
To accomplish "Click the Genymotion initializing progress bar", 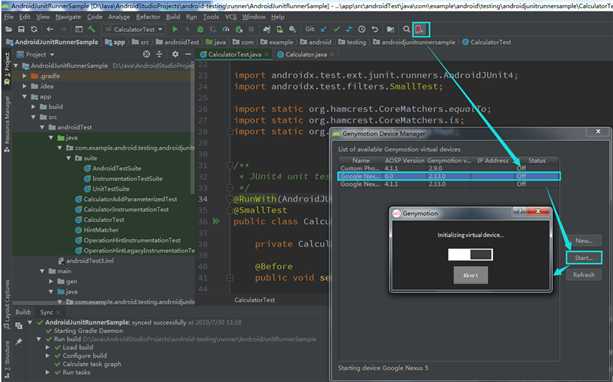I will coord(470,255).
